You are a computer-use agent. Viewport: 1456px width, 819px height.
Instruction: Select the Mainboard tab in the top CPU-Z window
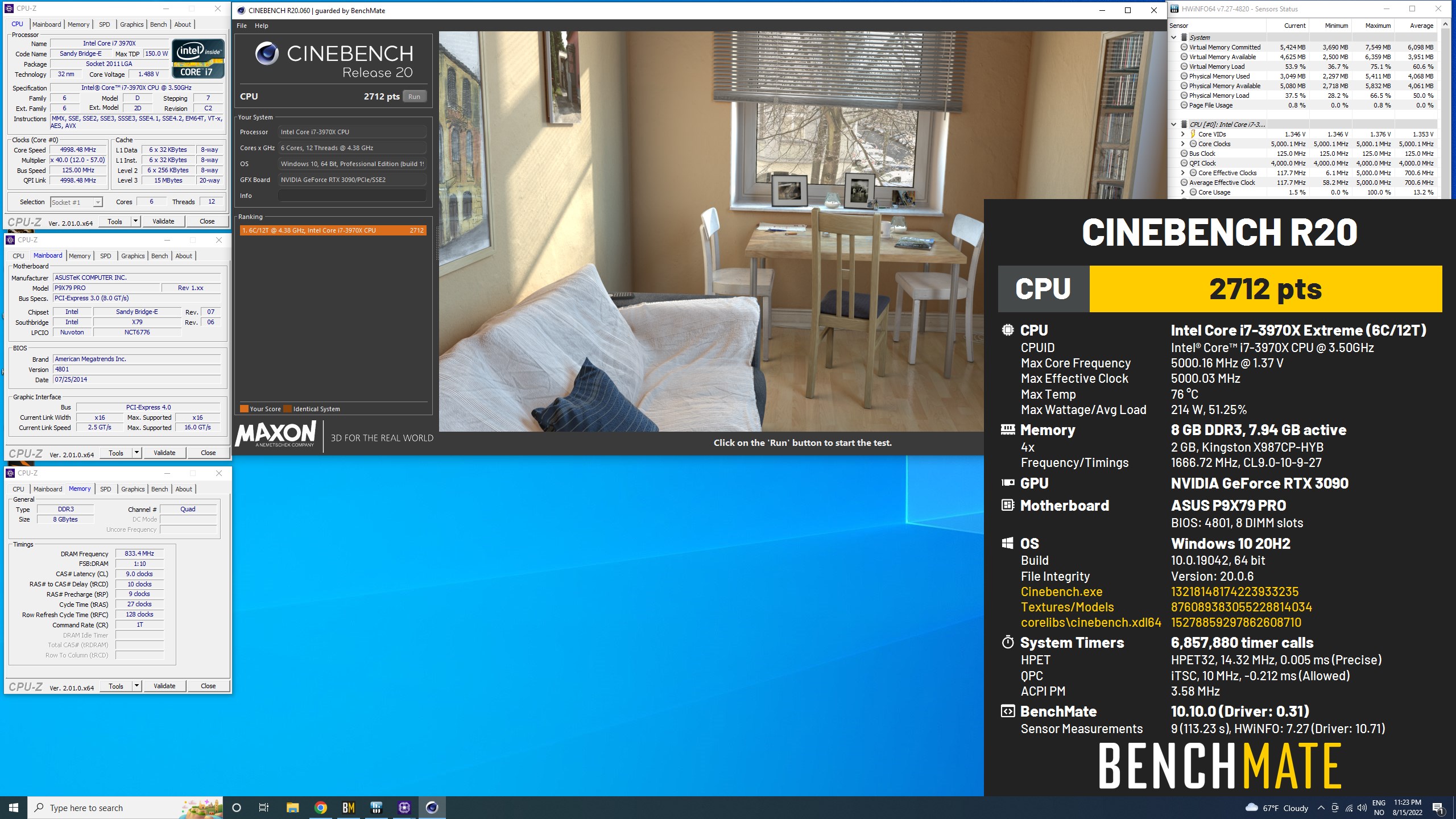point(47,24)
